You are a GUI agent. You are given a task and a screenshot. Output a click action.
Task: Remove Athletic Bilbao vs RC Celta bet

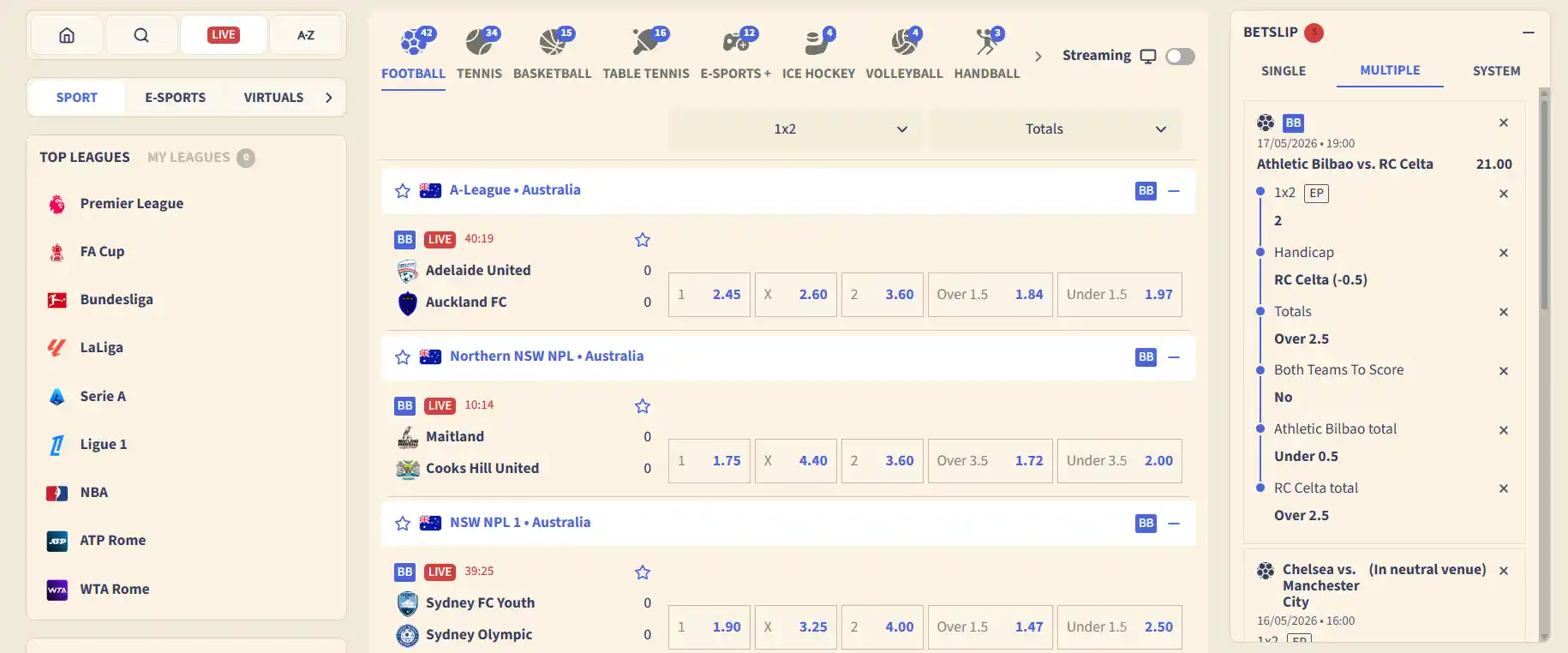tap(1504, 123)
